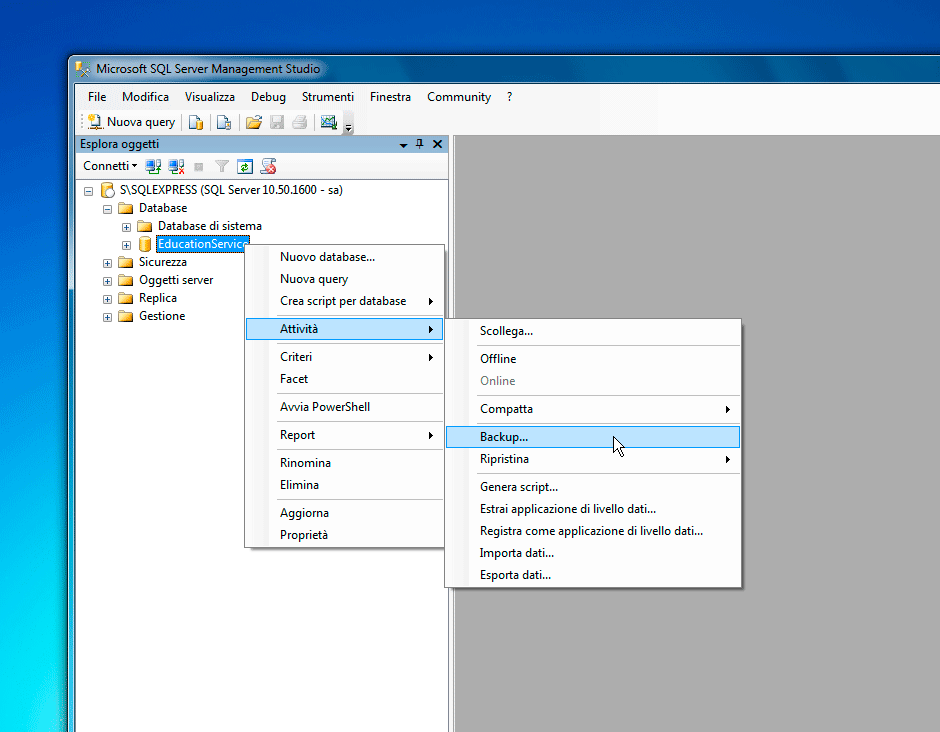940x732 pixels.
Task: Collapse the S\SQLEXPRESS server node
Action: point(89,191)
